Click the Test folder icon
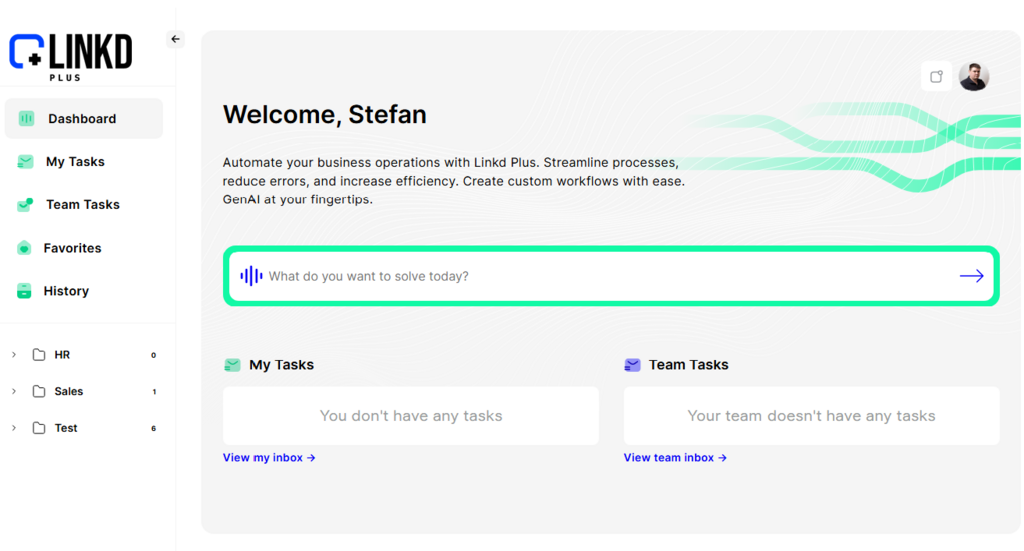 pos(39,428)
